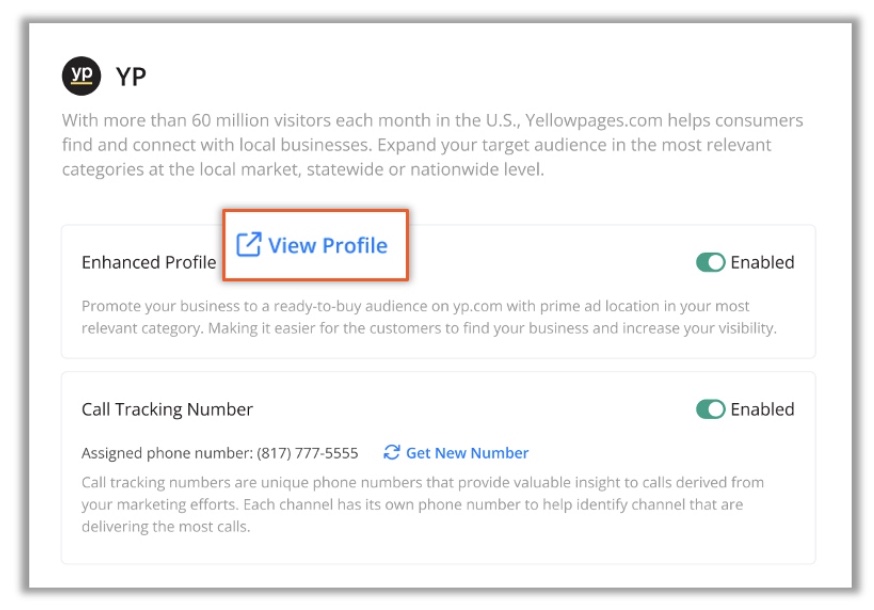Click the call tracking numbers explanation text
874x610 pixels.
(x=423, y=504)
